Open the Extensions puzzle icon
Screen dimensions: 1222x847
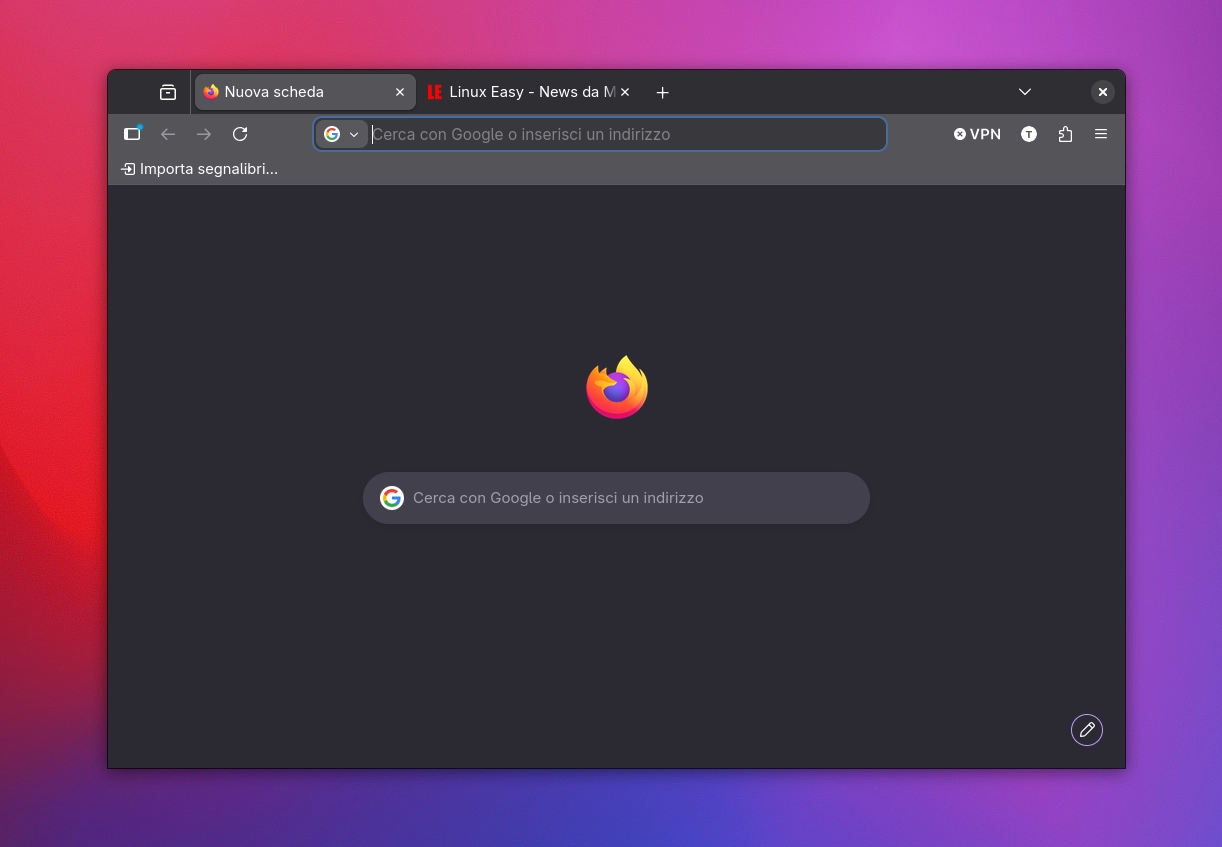click(1065, 134)
